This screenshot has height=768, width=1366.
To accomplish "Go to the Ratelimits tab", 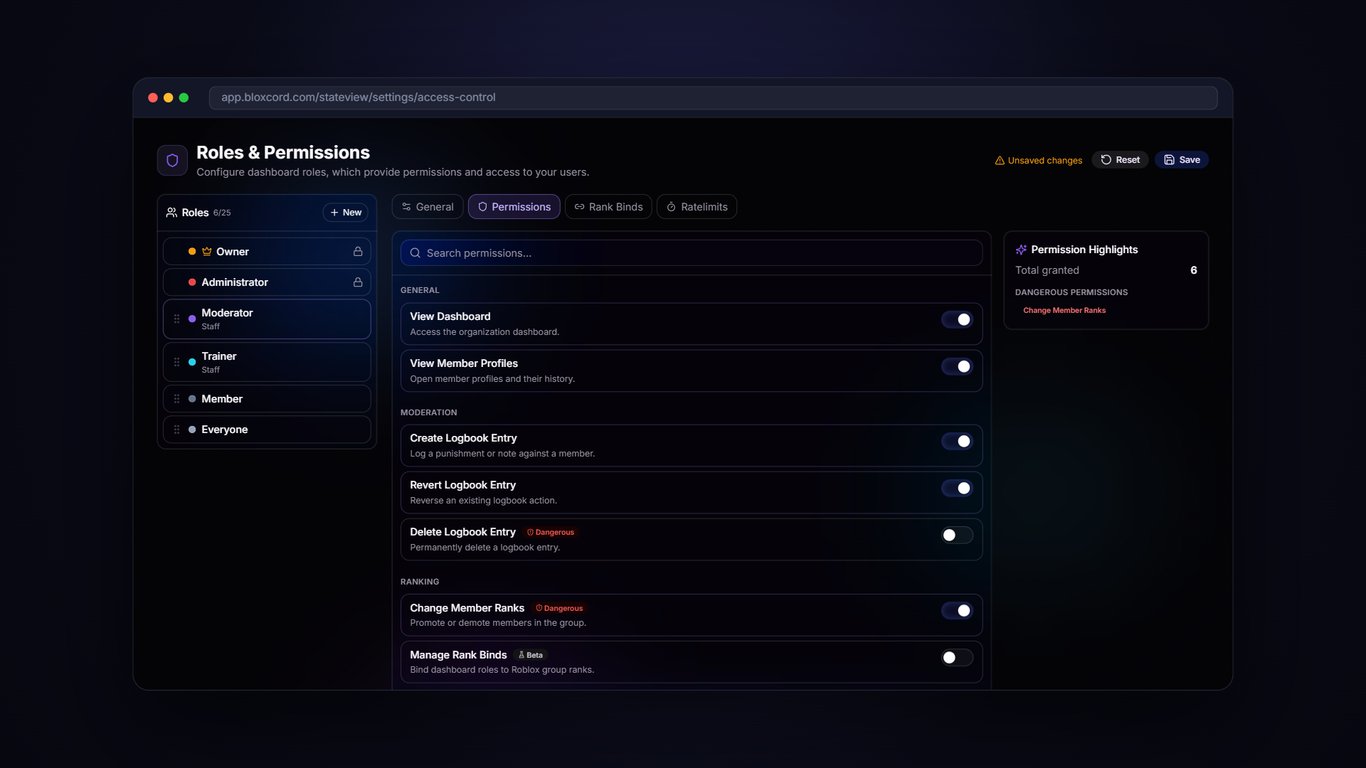I will tap(697, 207).
